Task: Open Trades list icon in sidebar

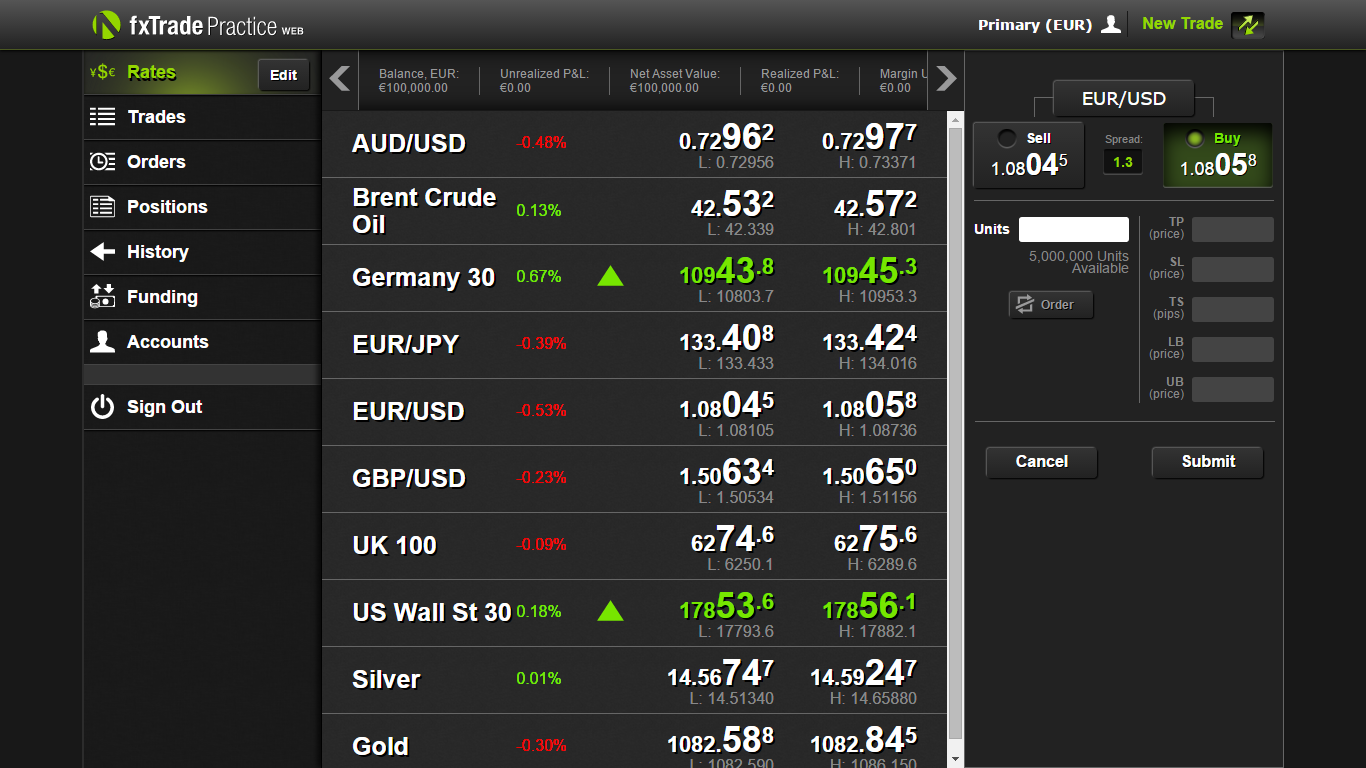Action: 102,117
